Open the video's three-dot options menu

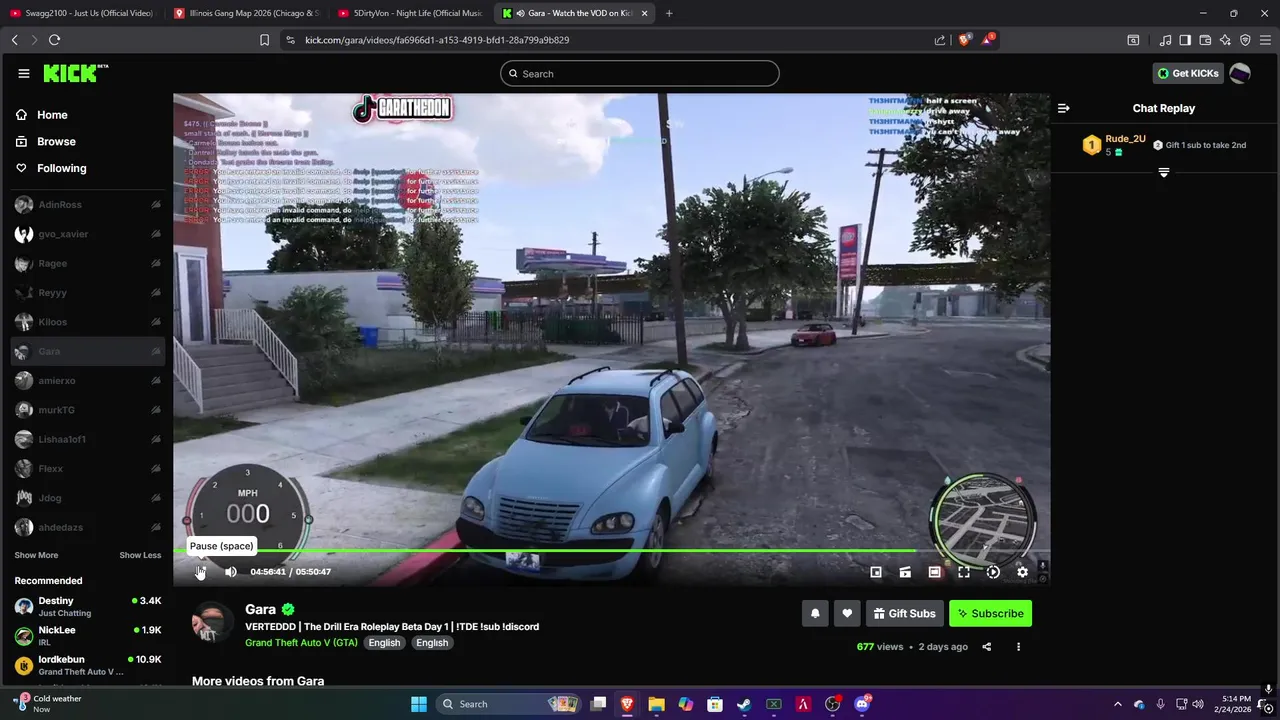(x=1018, y=647)
